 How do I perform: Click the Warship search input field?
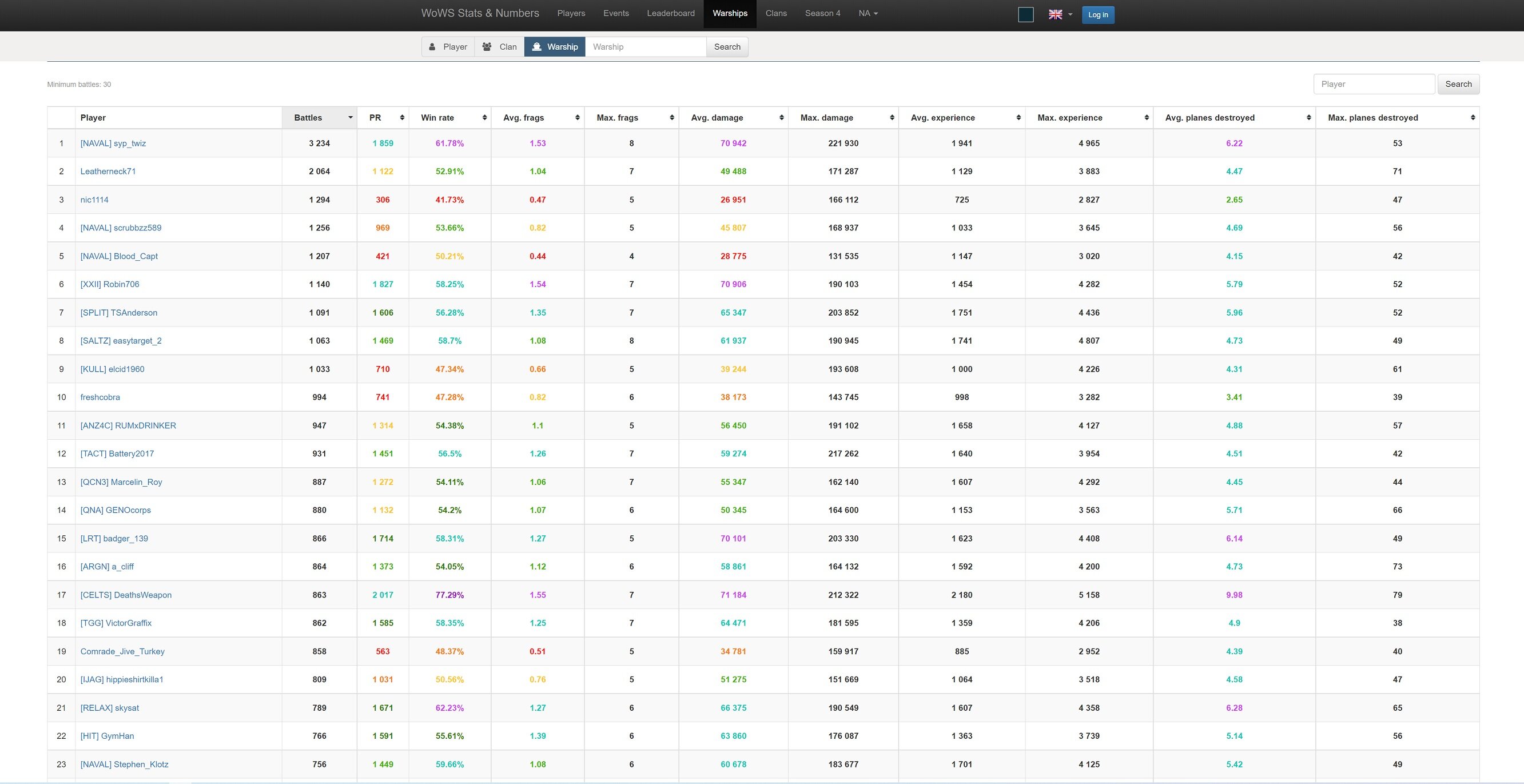point(646,47)
